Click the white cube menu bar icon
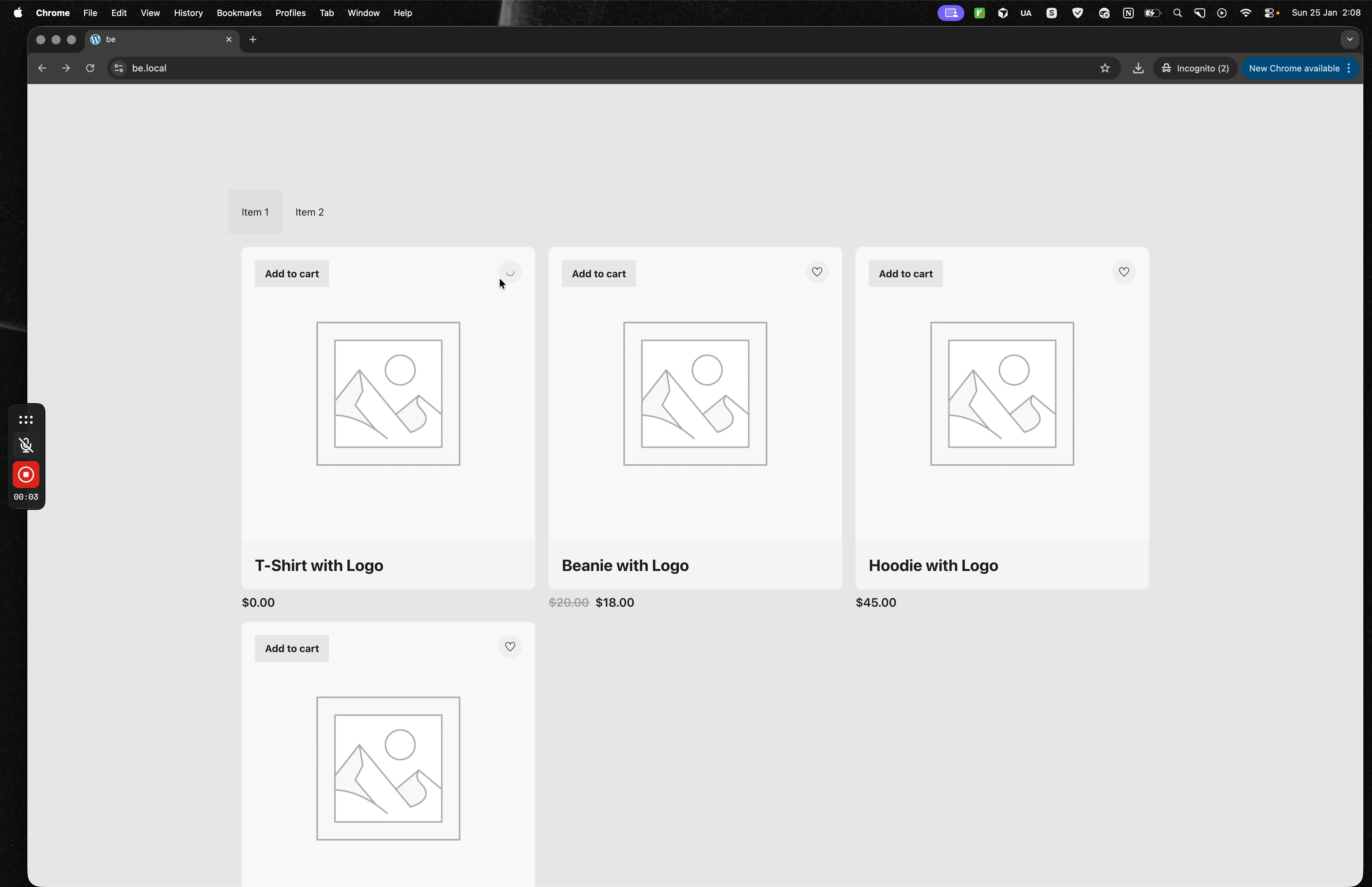The width and height of the screenshot is (1372, 887). [1002, 13]
